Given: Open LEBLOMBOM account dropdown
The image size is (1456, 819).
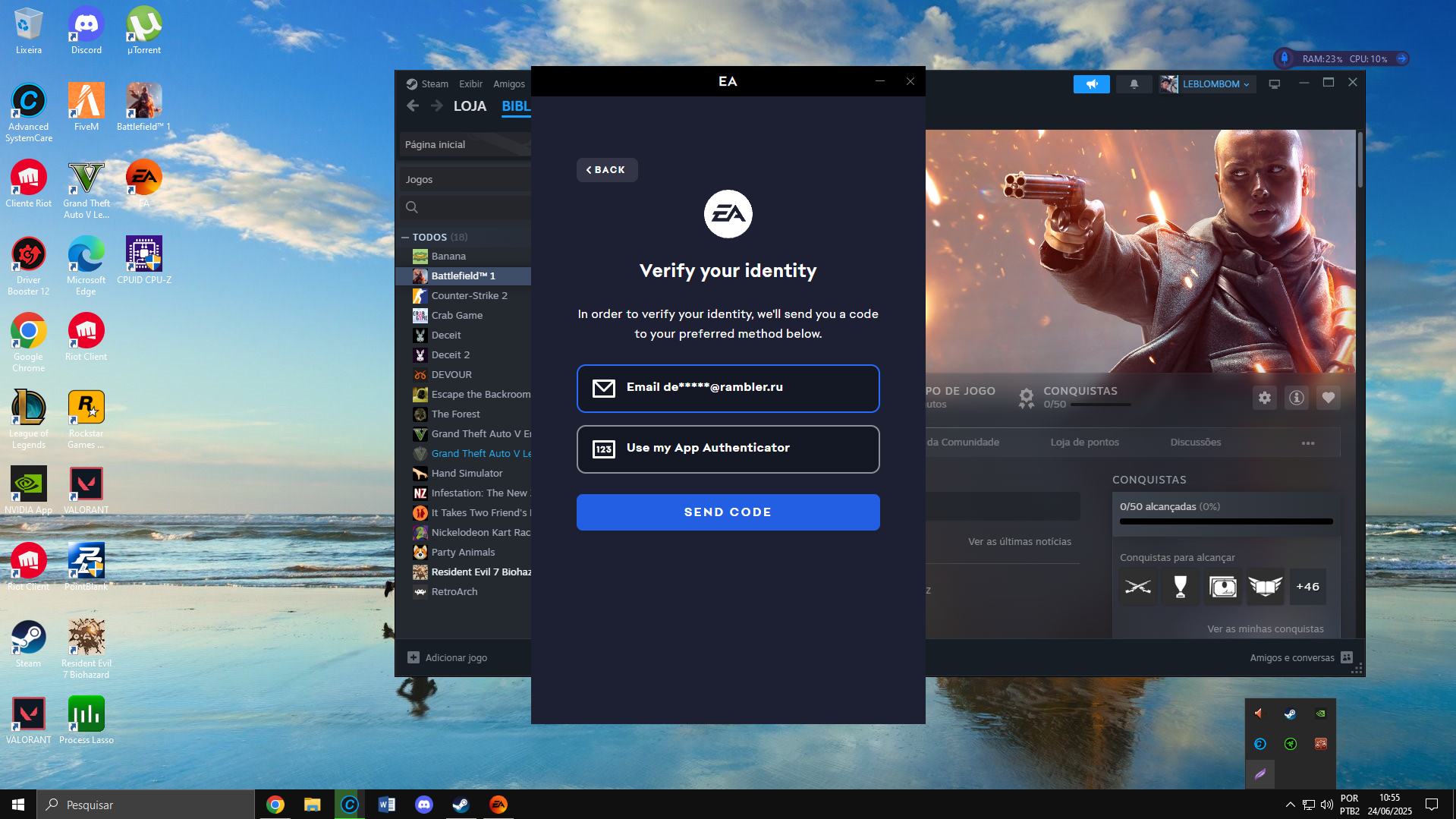Looking at the screenshot, I should [x=1207, y=84].
